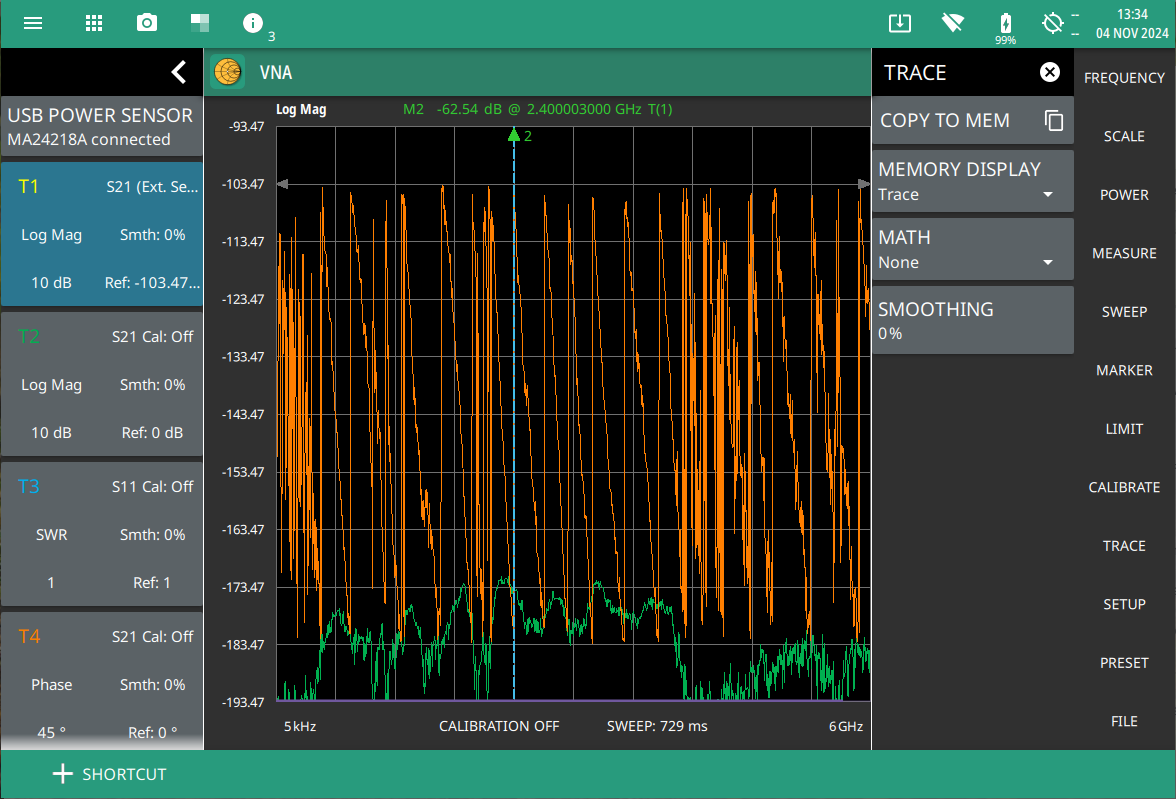This screenshot has height=799, width=1176.
Task: Select the T3 SWR trace tile
Action: click(102, 534)
